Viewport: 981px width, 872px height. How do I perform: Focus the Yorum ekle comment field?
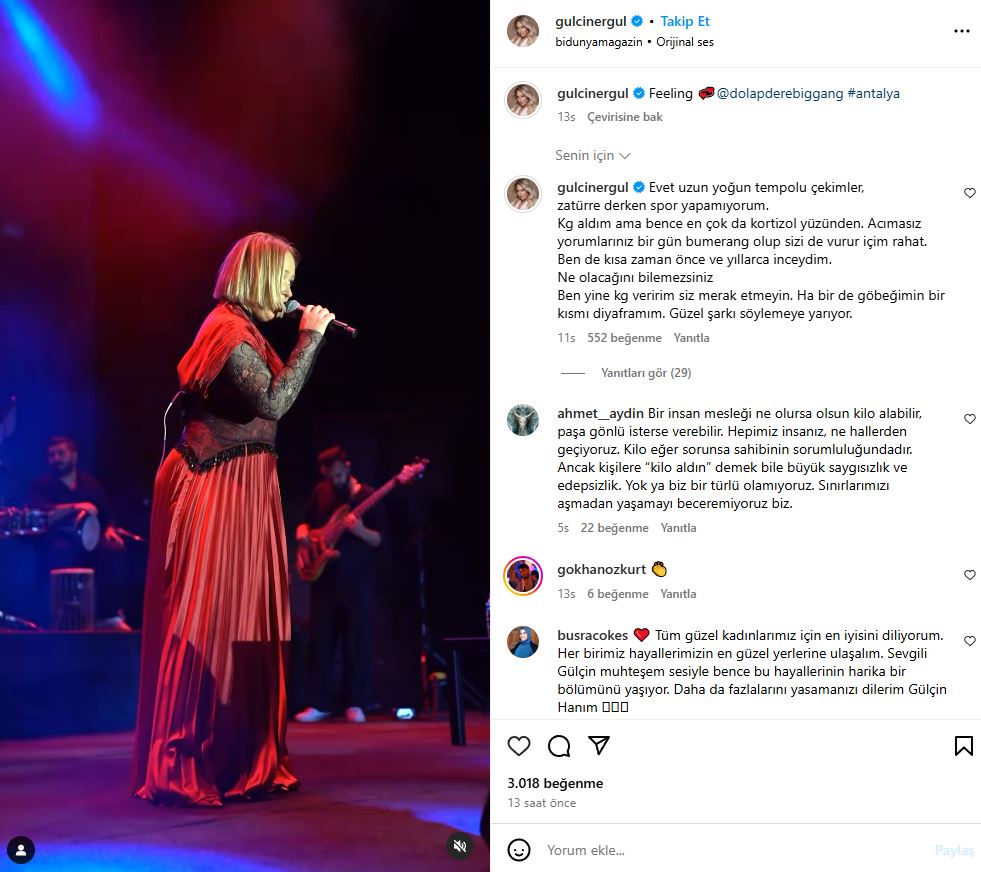tap(738, 850)
